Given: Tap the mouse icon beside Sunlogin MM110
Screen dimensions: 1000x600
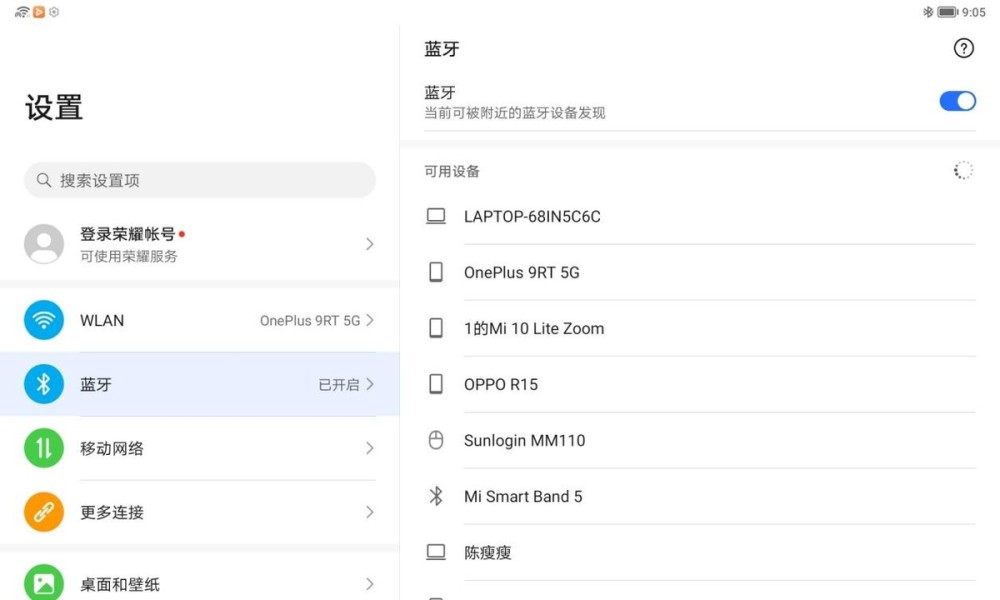Looking at the screenshot, I should tap(436, 440).
